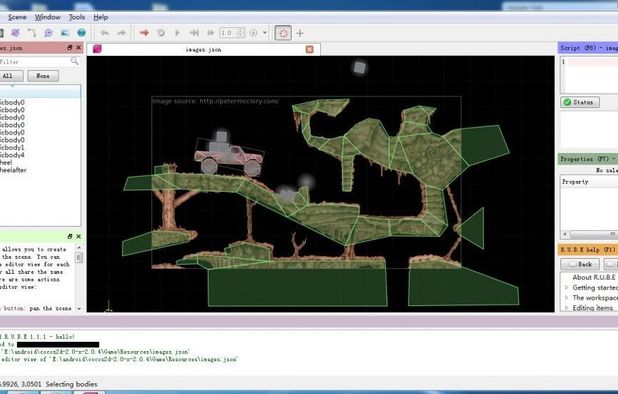The image size is (618, 394).
Task: Click the red arrow run button
Action: [x=144, y=33]
